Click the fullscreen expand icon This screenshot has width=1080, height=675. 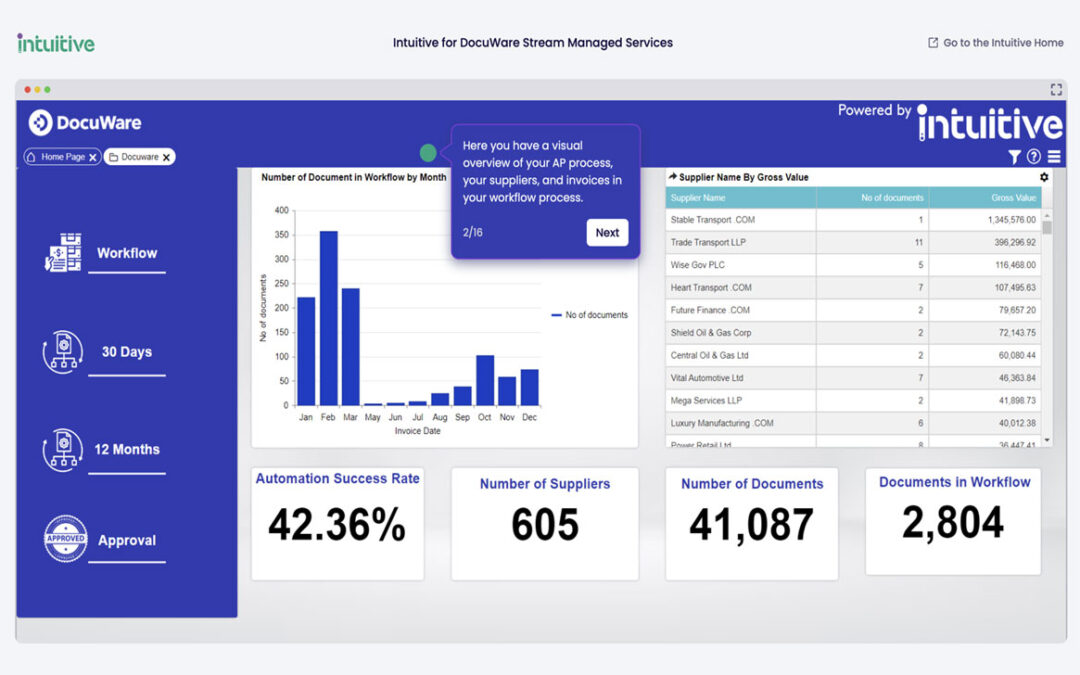1056,90
